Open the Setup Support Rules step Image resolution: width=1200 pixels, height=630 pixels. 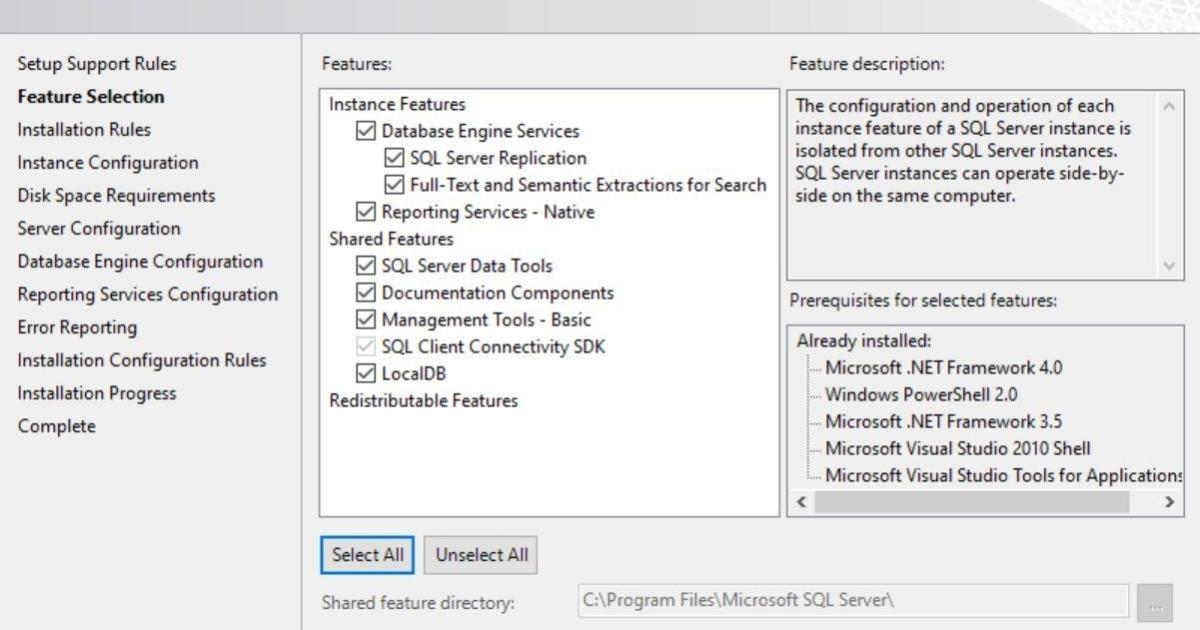pos(97,64)
